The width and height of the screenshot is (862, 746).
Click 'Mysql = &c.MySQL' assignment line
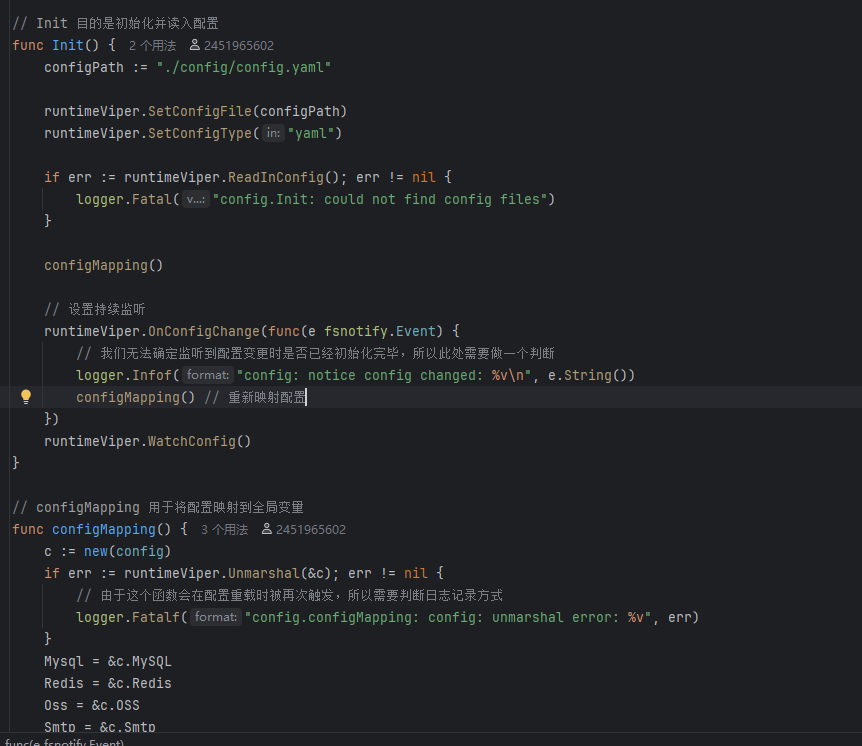[108, 661]
